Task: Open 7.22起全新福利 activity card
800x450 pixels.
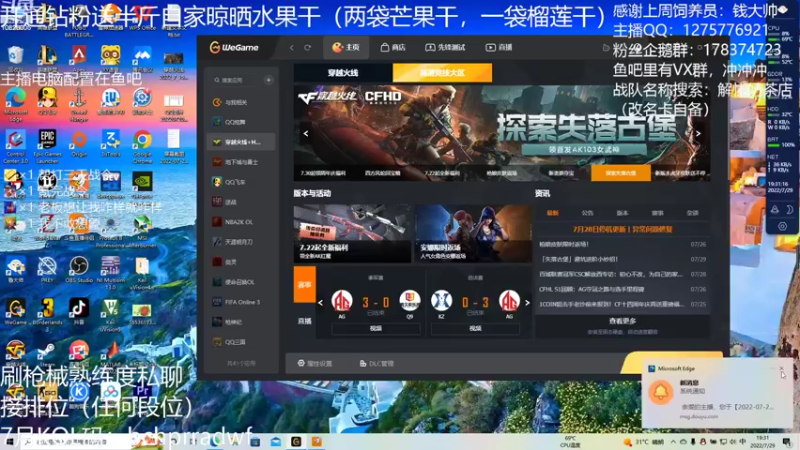Action: click(x=353, y=234)
